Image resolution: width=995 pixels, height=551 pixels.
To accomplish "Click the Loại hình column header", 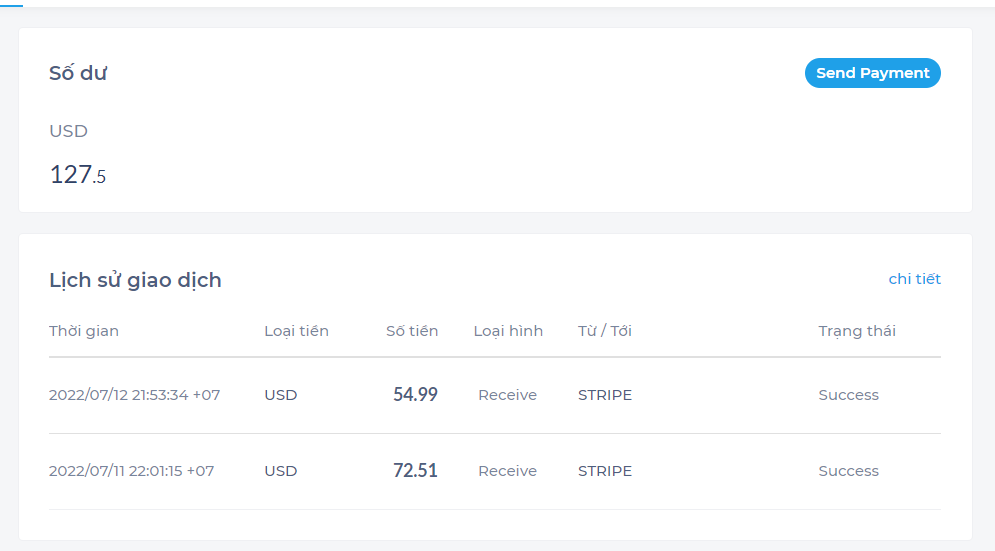I will pyautogui.click(x=508, y=331).
